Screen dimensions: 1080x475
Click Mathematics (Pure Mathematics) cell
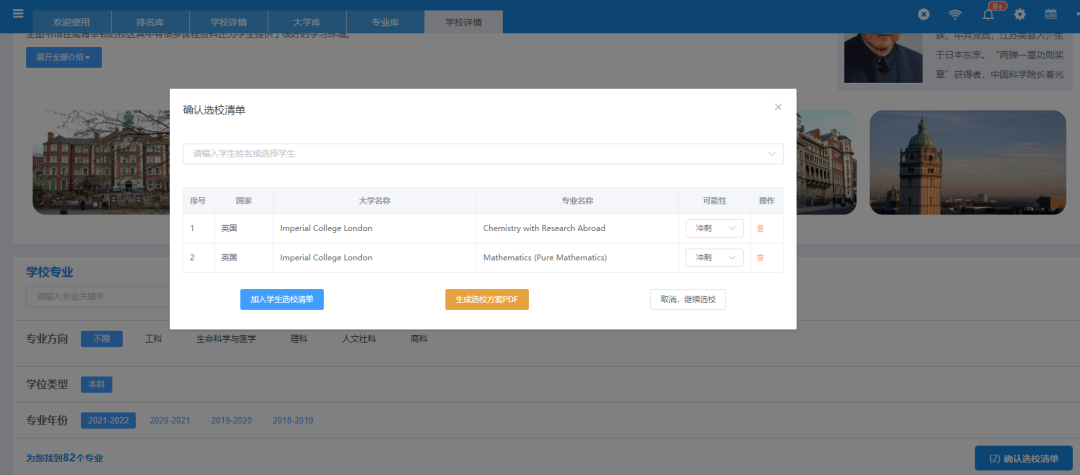tap(545, 257)
